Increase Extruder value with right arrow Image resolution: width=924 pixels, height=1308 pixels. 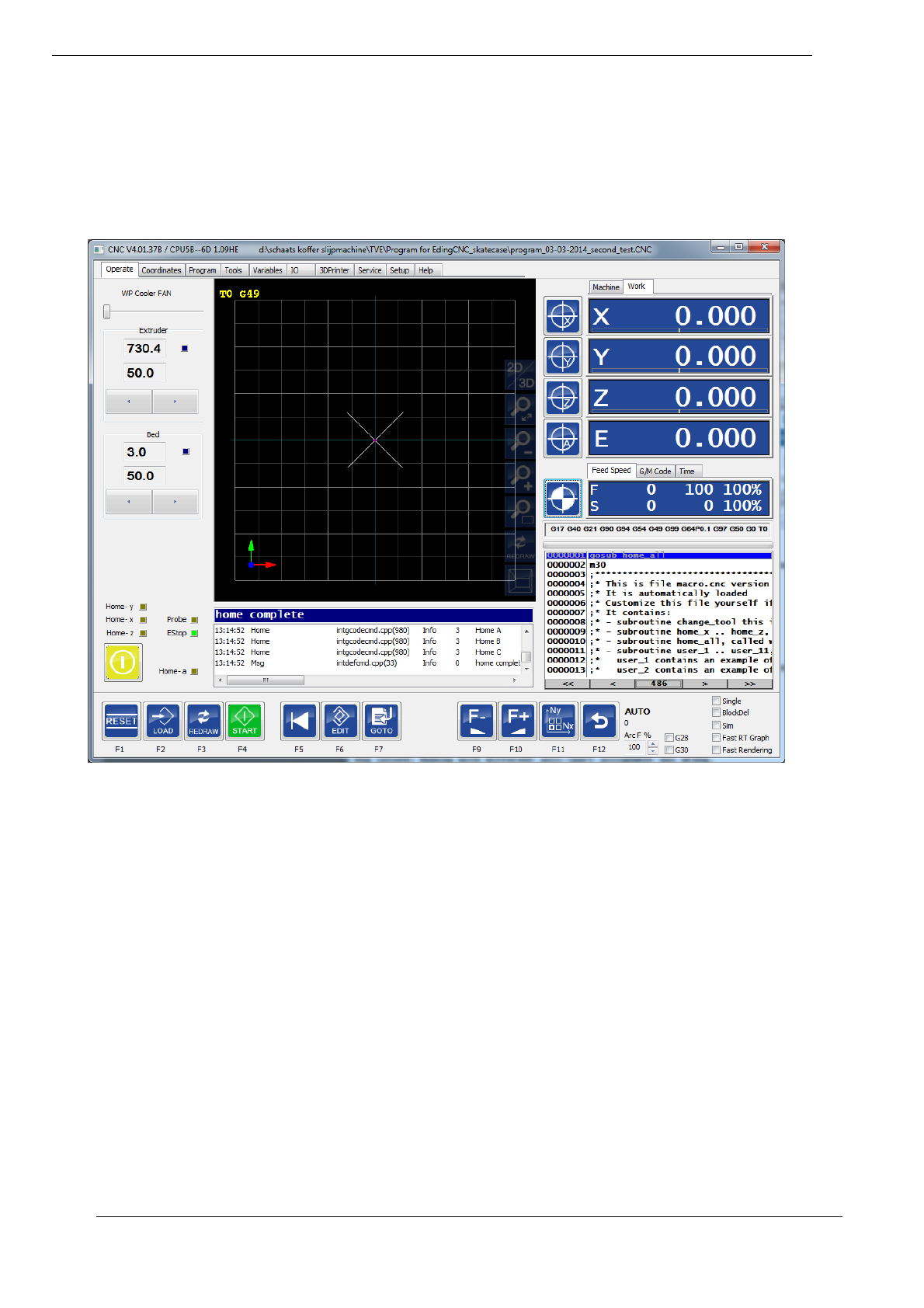click(x=175, y=402)
